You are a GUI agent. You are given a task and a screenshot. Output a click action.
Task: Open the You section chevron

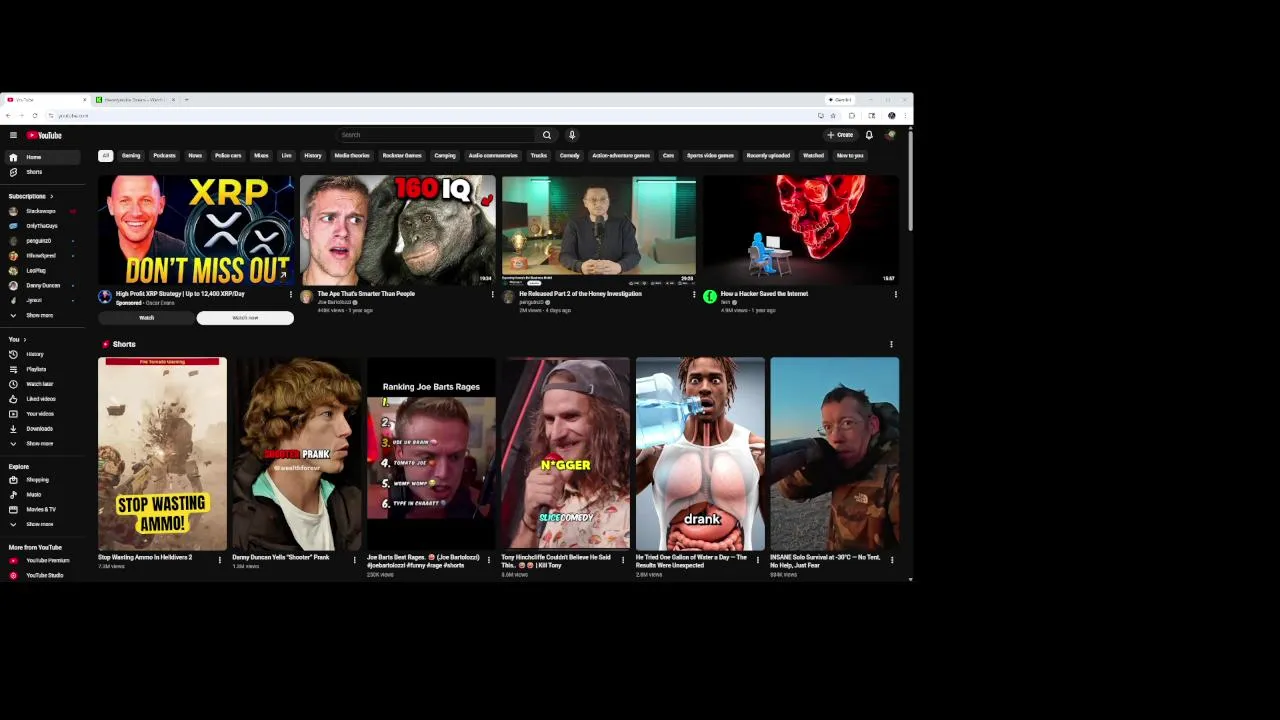(x=24, y=340)
